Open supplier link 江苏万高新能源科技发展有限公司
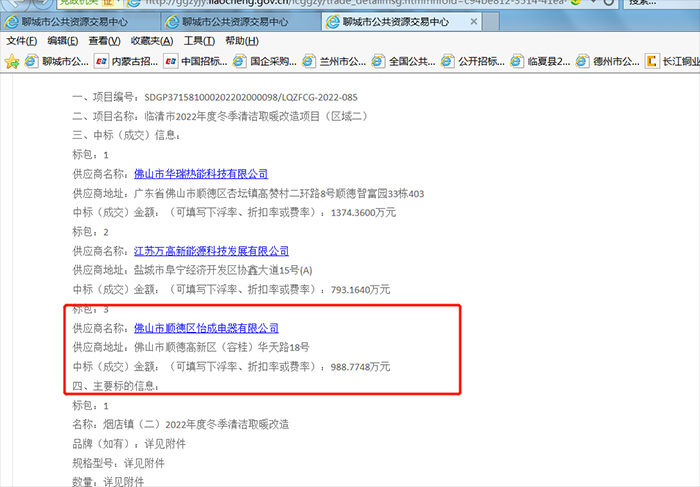Image resolution: width=700 pixels, height=487 pixels. 211,251
